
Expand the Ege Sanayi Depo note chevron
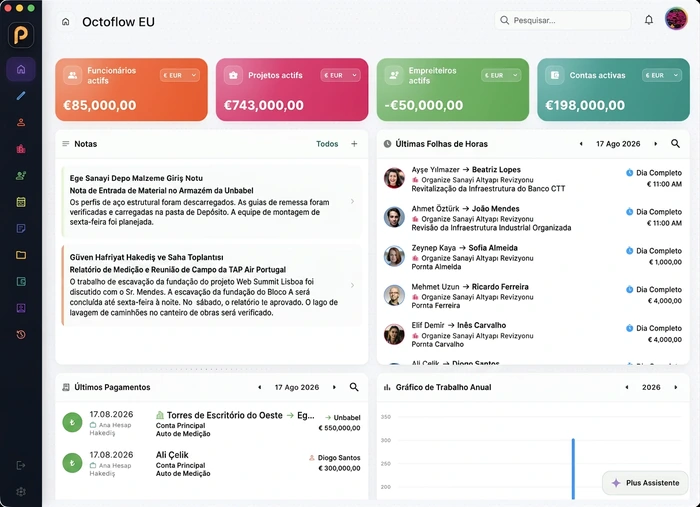352,201
